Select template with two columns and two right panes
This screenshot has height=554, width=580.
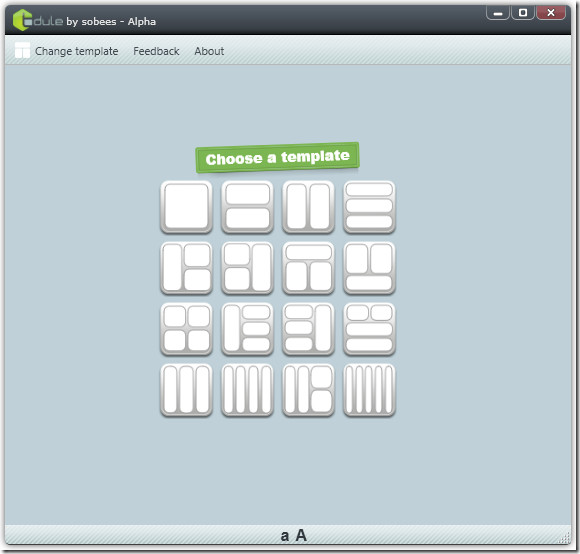tap(308, 389)
